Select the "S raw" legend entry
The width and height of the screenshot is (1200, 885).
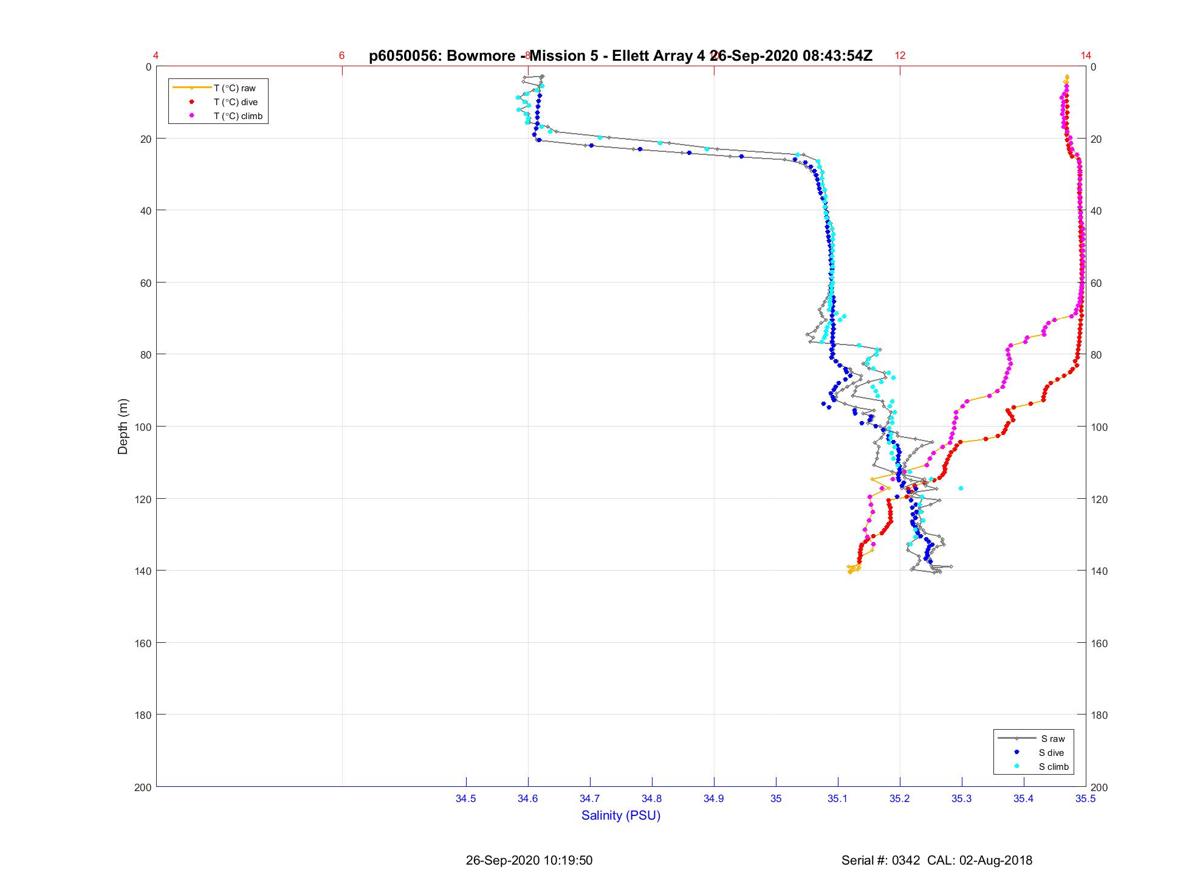(1031, 738)
